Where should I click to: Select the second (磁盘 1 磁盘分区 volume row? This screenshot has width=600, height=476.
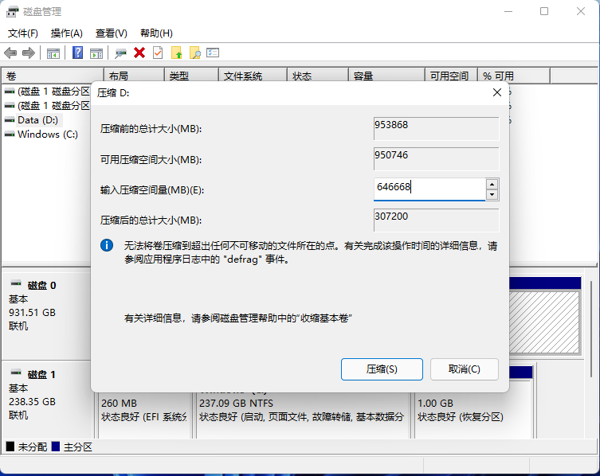pyautogui.click(x=47, y=106)
